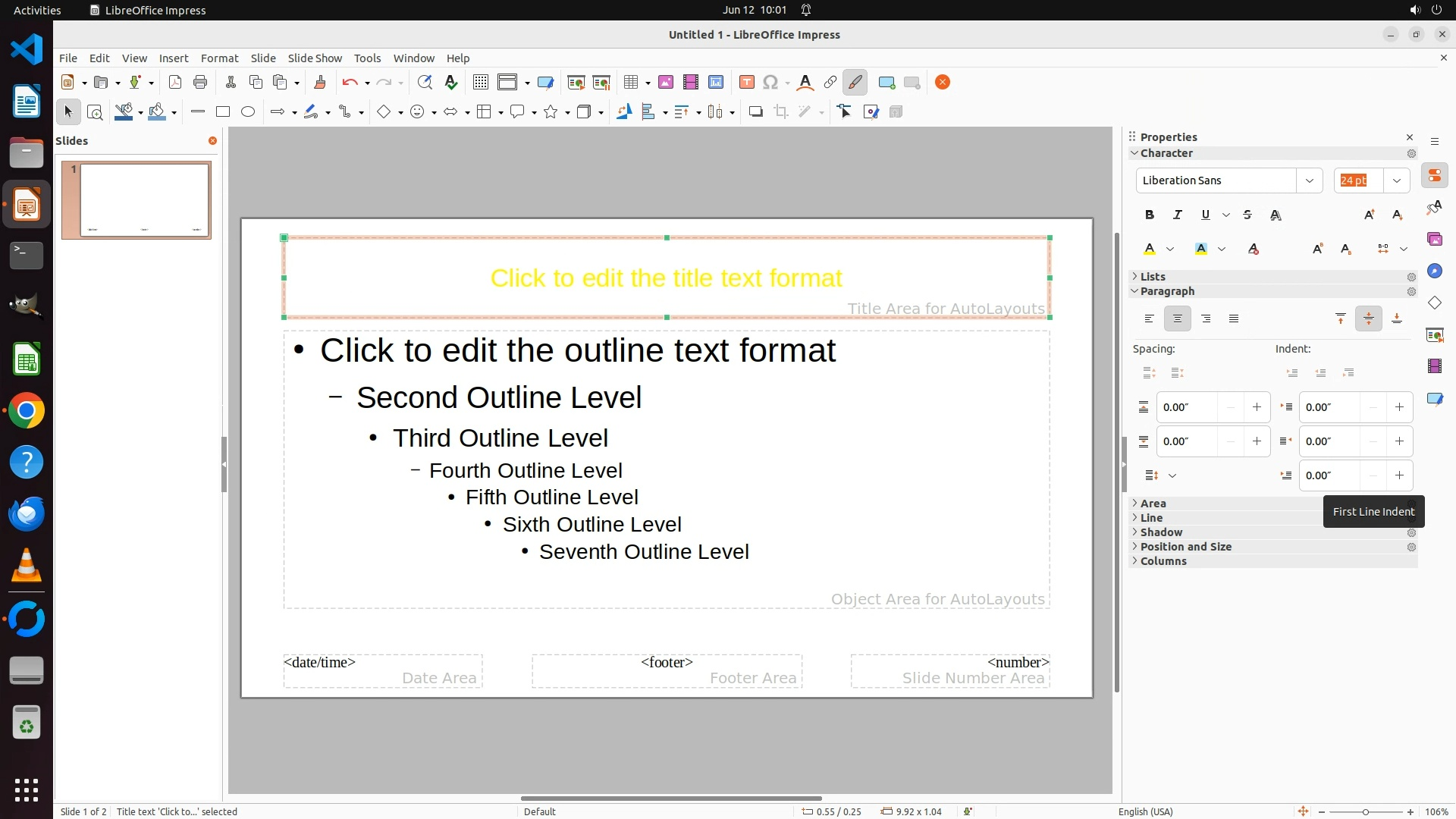Select the Rectangle shape tool

point(222,112)
